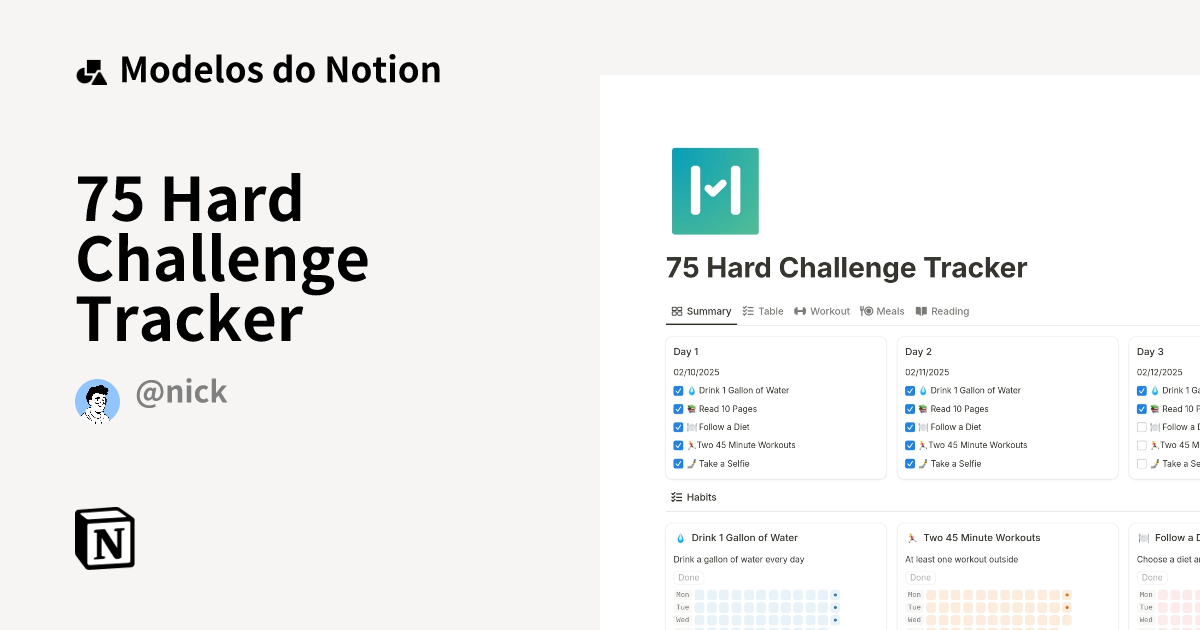1200x630 pixels.
Task: Click the Reading book icon
Action: coord(920,311)
